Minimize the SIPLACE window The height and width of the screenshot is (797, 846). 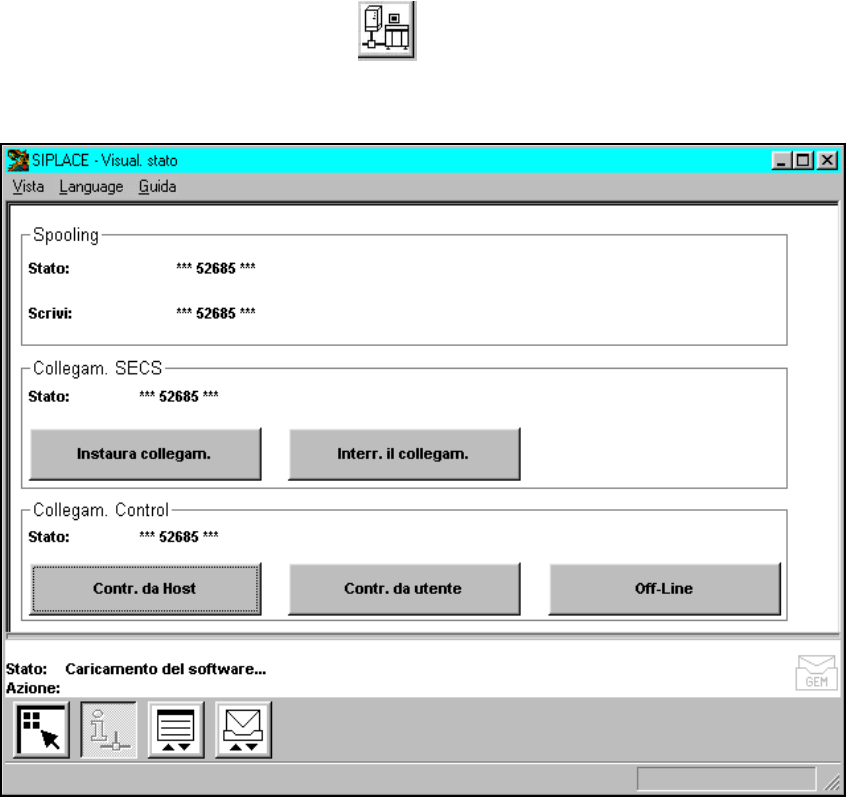click(781, 160)
